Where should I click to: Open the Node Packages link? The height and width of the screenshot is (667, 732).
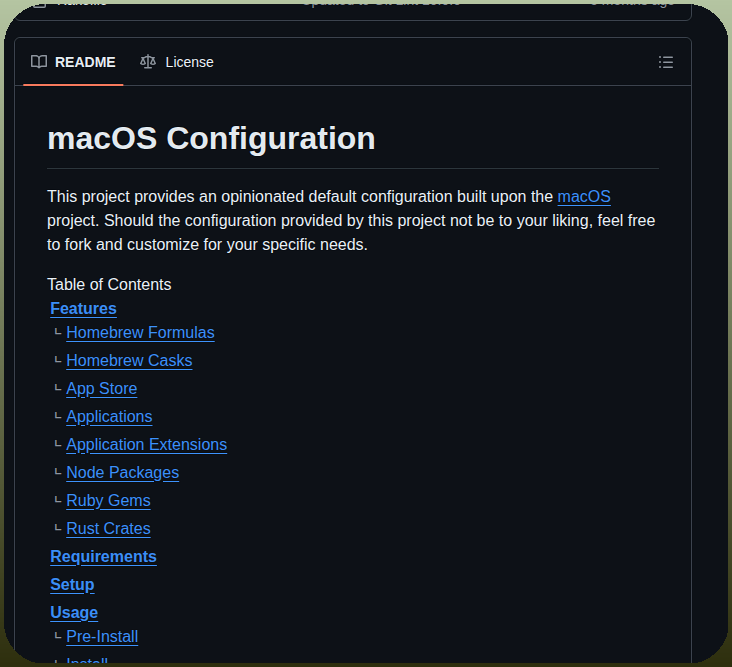click(x=123, y=472)
